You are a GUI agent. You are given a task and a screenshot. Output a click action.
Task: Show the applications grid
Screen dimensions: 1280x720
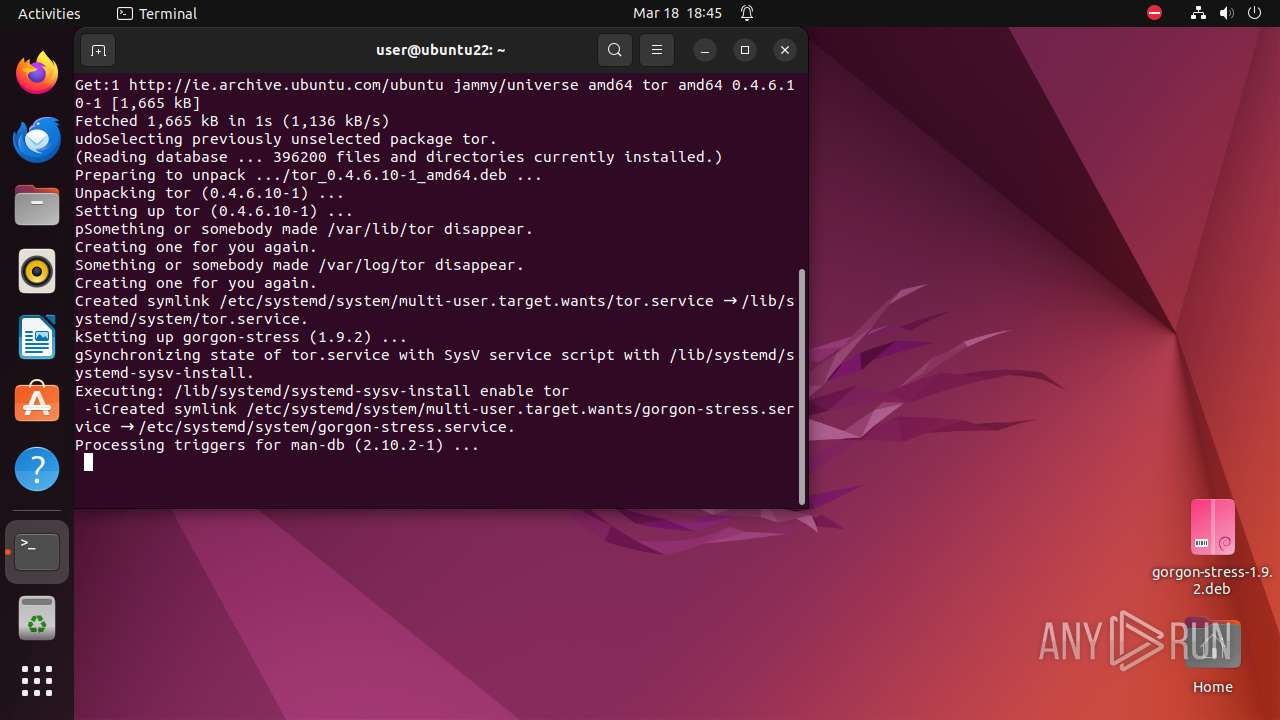point(37,681)
